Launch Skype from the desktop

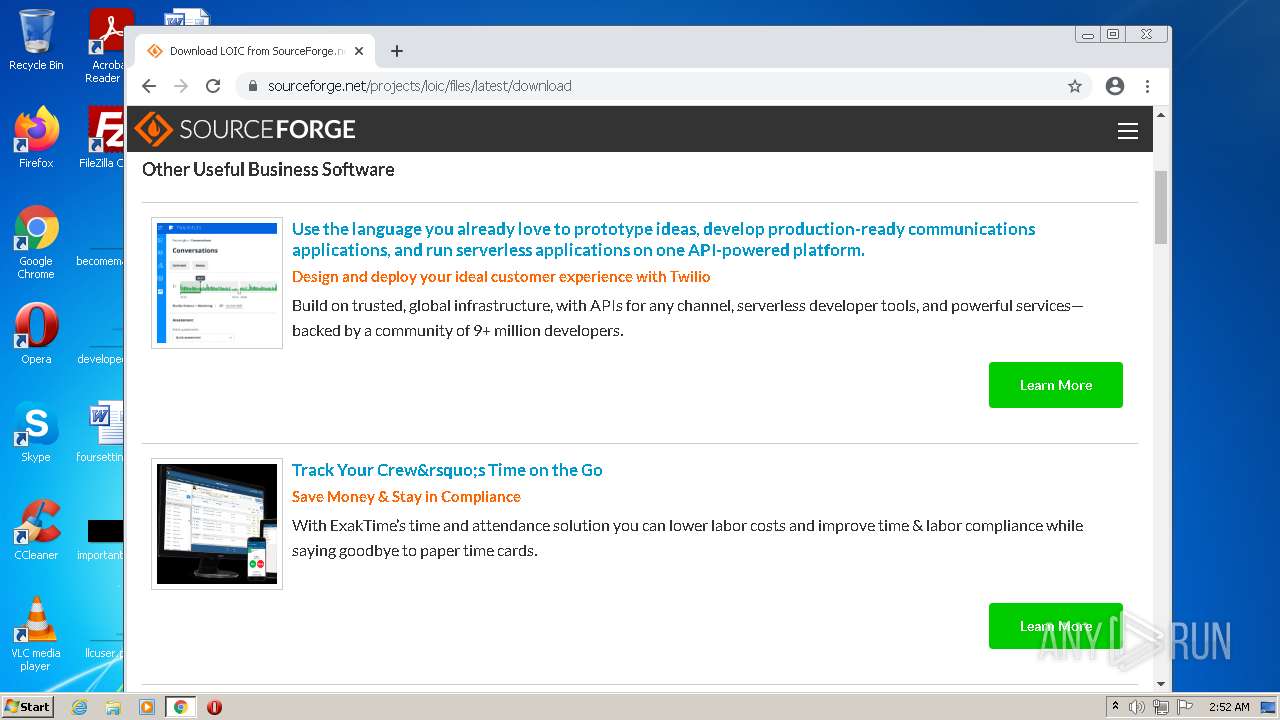point(36,432)
